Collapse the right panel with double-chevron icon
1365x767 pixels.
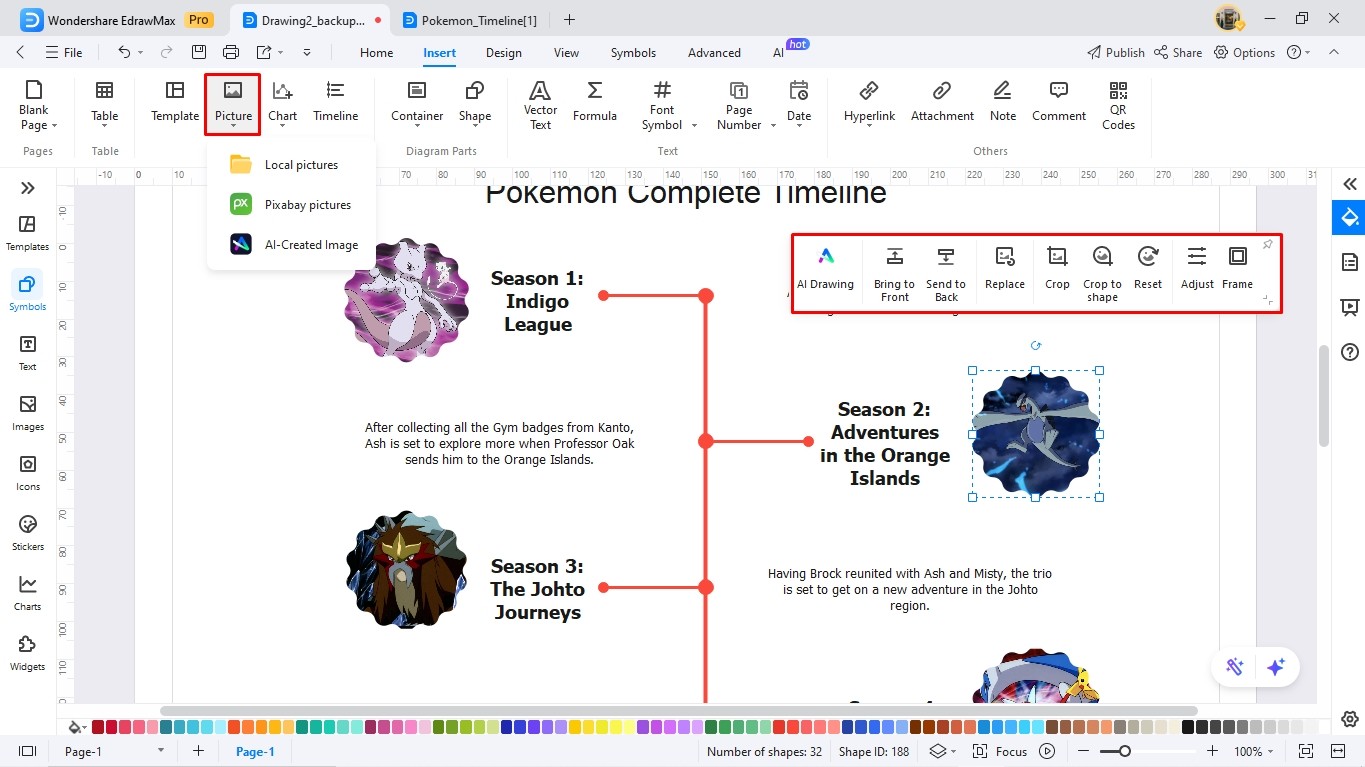point(1350,184)
